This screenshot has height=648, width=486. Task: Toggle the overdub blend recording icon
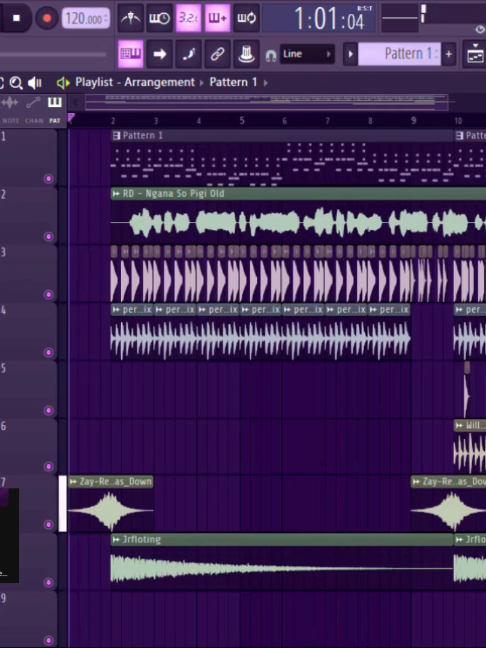(217, 18)
